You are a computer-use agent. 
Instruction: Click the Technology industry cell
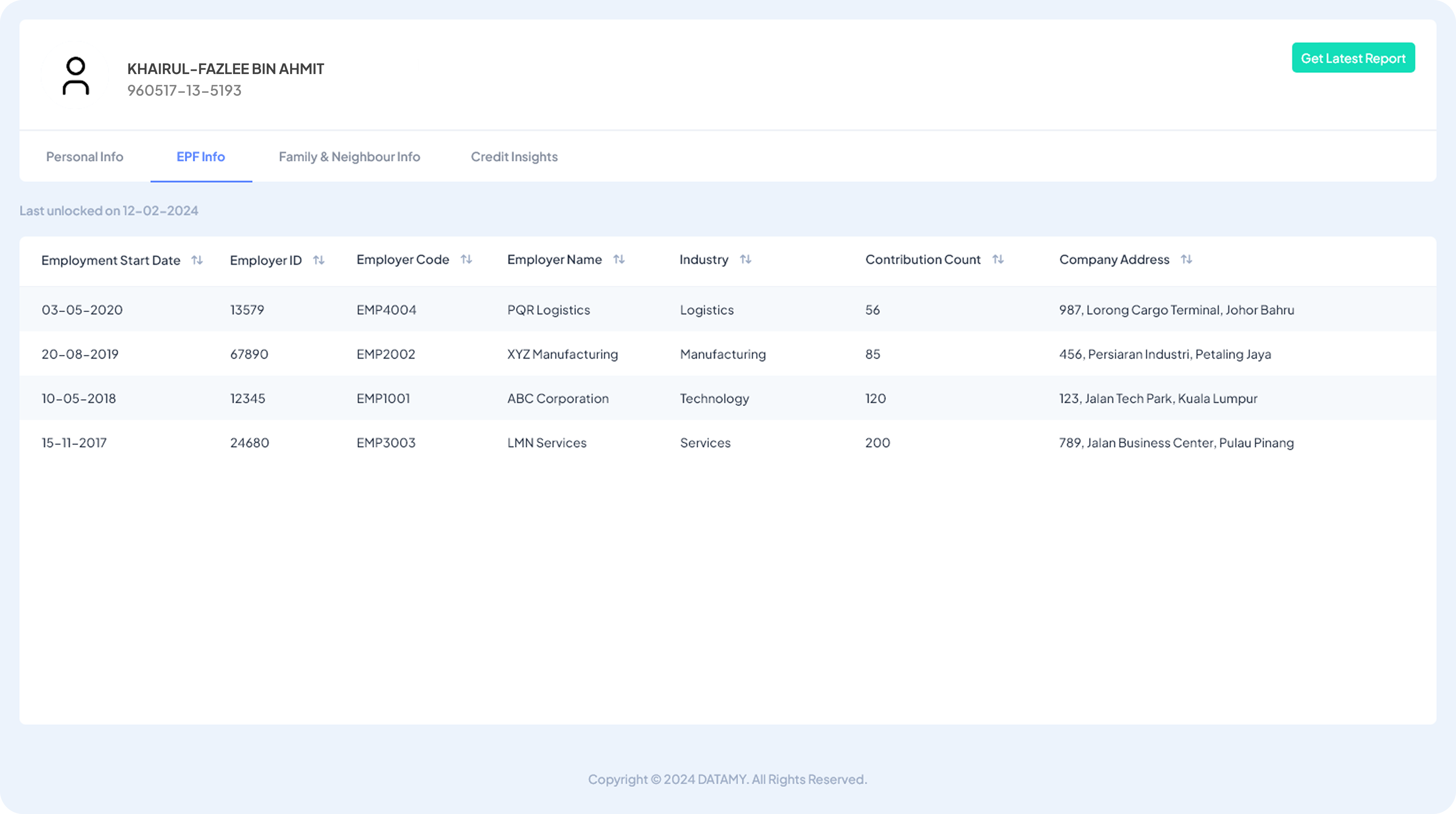click(x=714, y=398)
